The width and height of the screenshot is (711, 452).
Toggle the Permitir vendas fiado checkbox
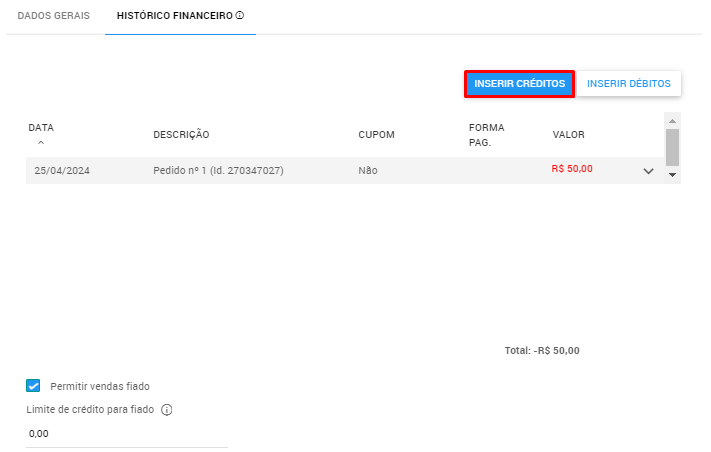point(33,386)
